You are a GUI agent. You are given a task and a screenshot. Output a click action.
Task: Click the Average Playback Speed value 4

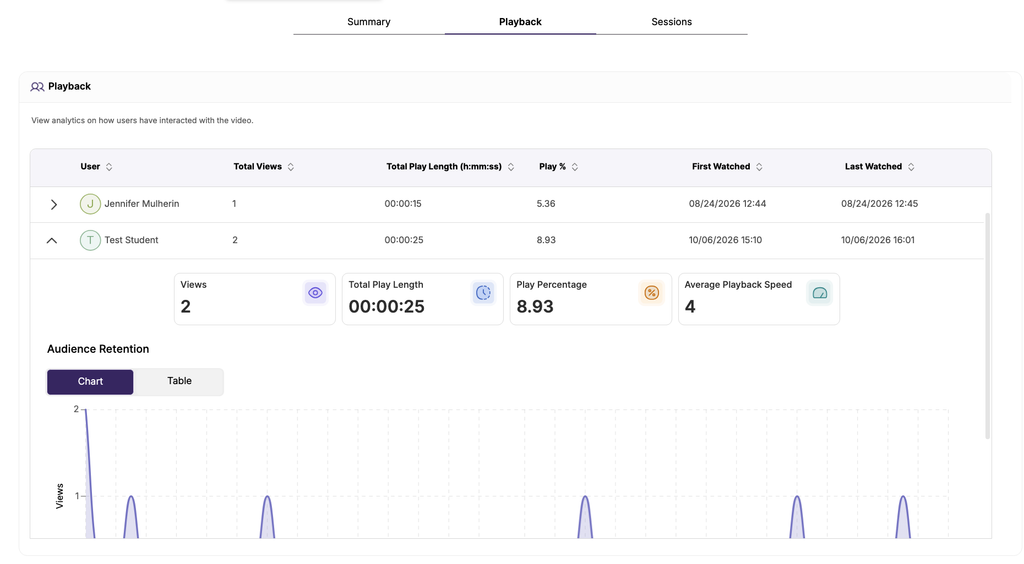690,307
